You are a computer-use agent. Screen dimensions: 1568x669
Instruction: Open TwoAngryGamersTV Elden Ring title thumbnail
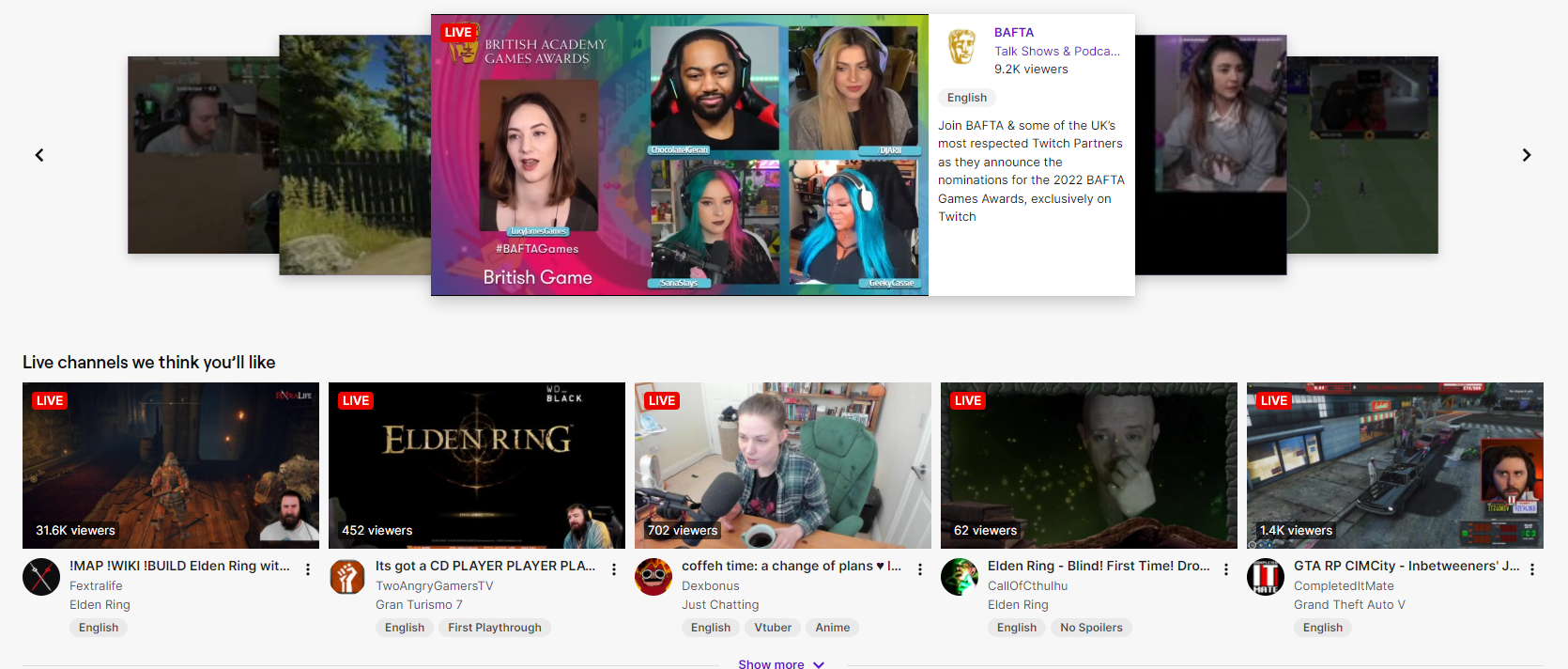[477, 465]
